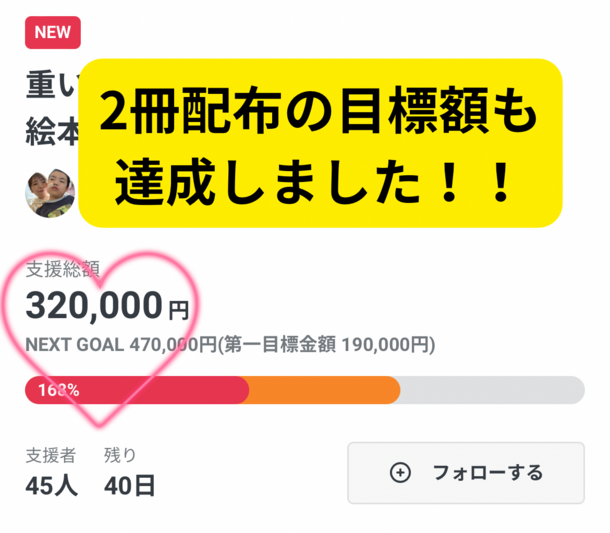Click the 45人 supporter count
The image size is (610, 533).
52,487
